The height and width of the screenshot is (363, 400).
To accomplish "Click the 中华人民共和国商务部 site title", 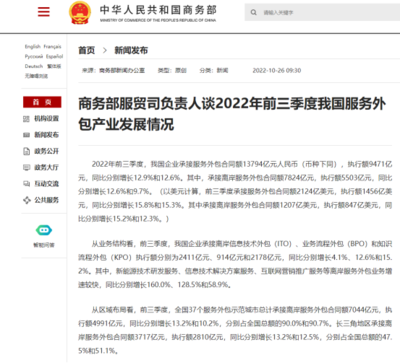I will (158, 10).
